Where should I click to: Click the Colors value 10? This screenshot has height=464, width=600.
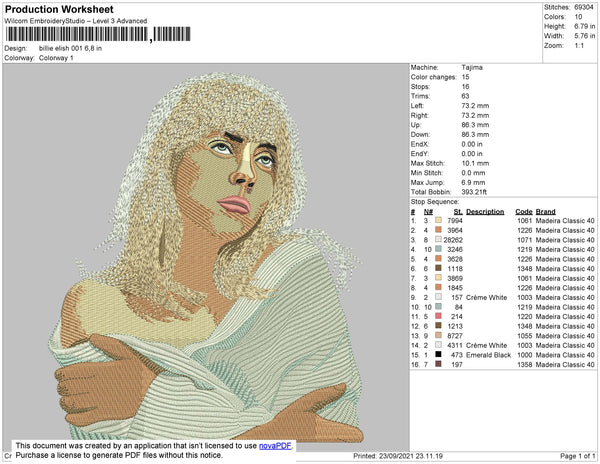[x=578, y=17]
